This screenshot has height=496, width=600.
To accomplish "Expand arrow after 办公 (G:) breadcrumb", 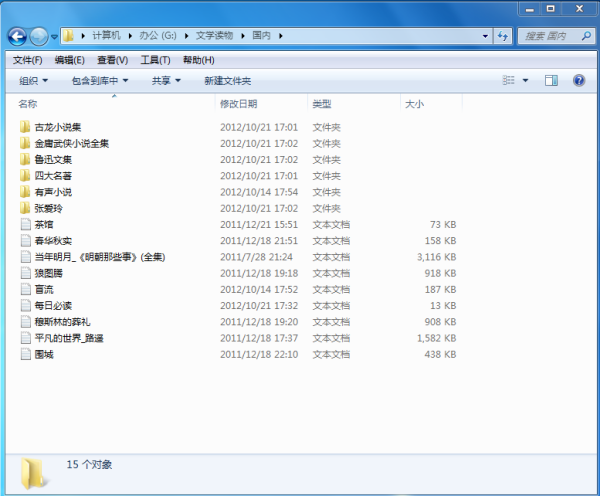I will point(187,36).
